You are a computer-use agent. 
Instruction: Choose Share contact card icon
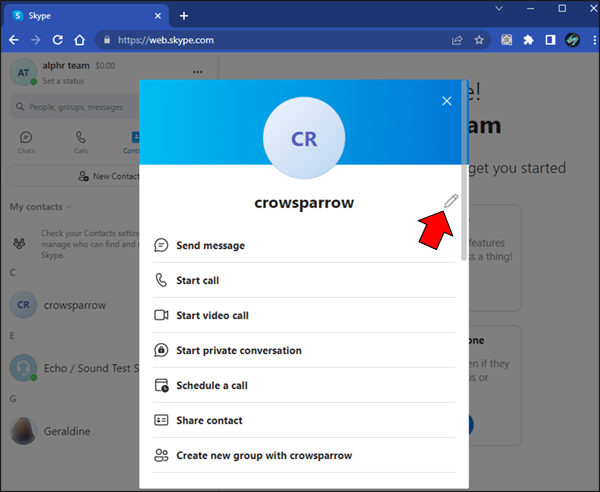click(x=161, y=420)
